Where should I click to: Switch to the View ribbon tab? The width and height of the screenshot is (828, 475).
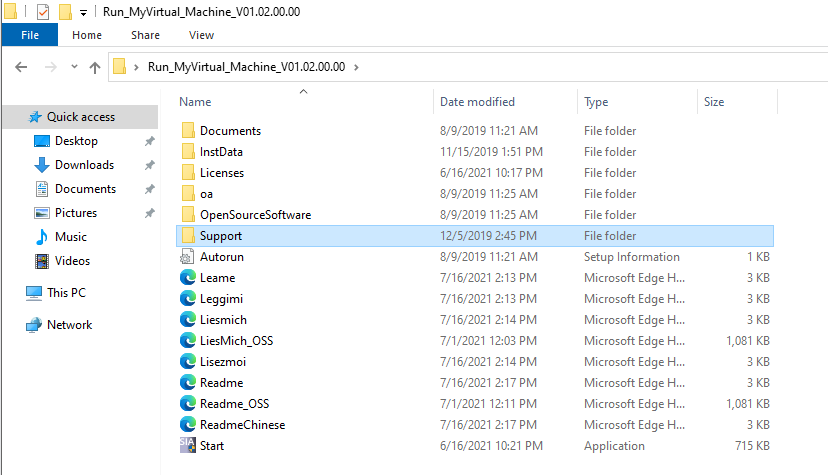pyautogui.click(x=201, y=35)
